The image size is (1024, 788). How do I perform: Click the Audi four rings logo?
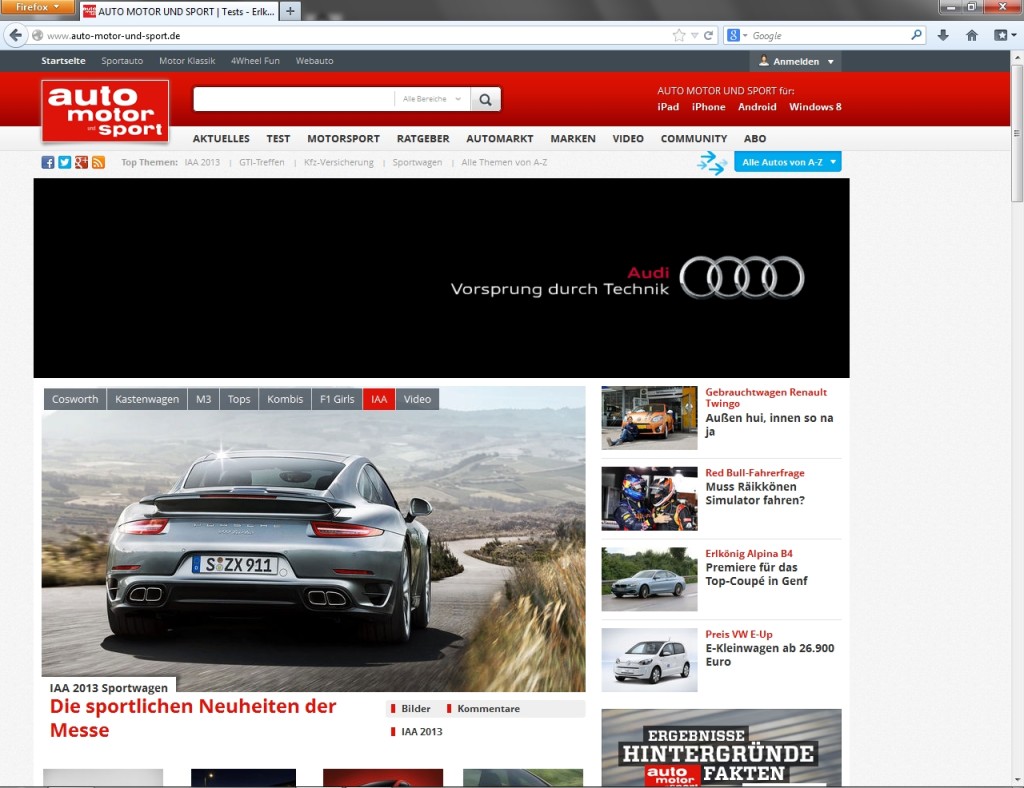[x=742, y=277]
